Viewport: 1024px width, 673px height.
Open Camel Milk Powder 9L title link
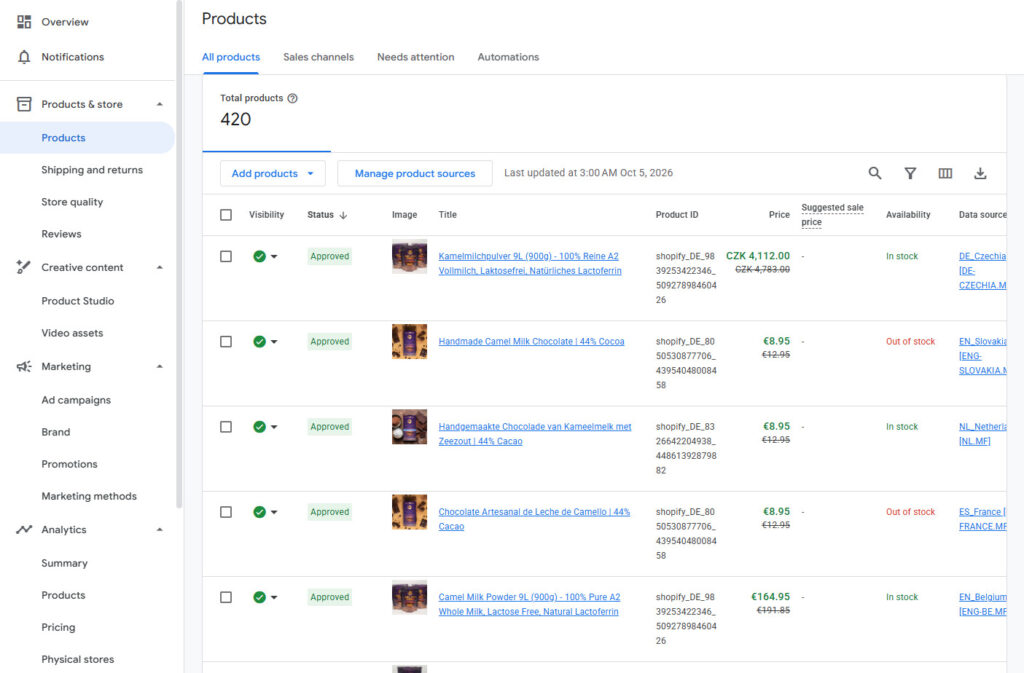click(529, 604)
